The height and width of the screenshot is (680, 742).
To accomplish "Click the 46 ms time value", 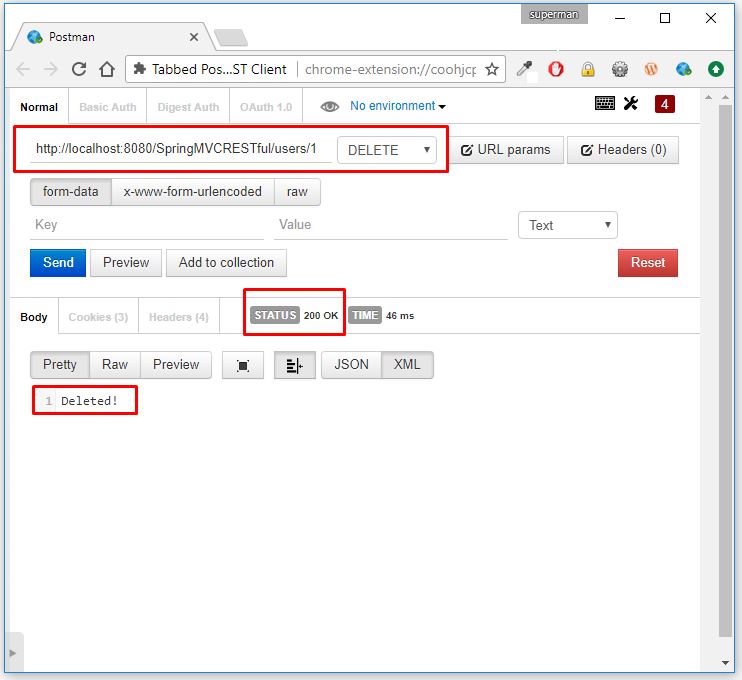I will point(400,316).
